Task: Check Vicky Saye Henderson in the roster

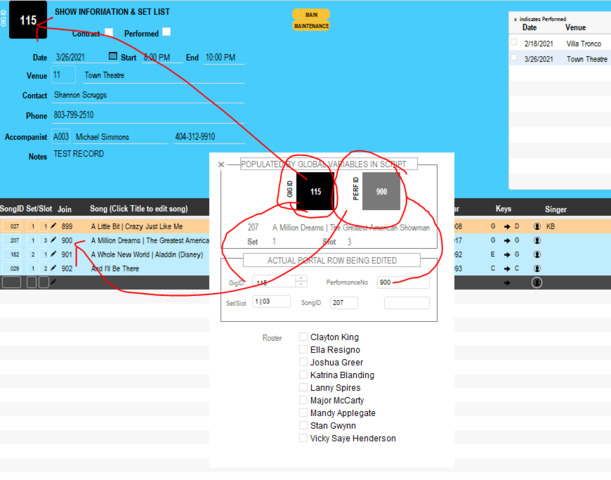Action: pos(303,438)
